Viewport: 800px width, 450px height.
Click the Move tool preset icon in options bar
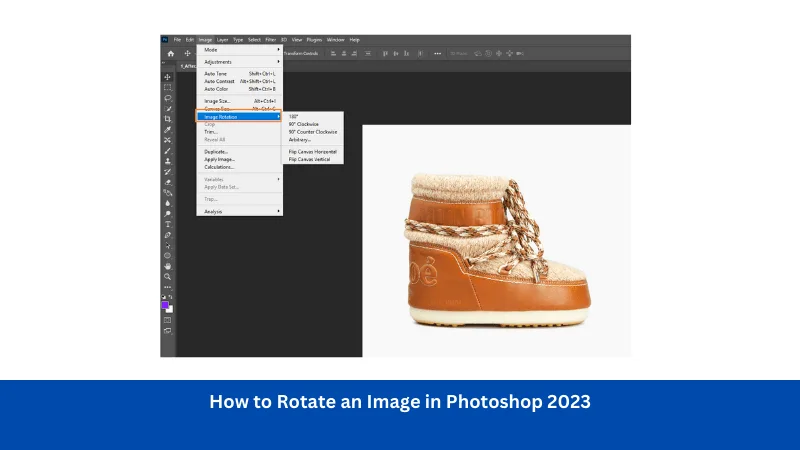point(187,54)
